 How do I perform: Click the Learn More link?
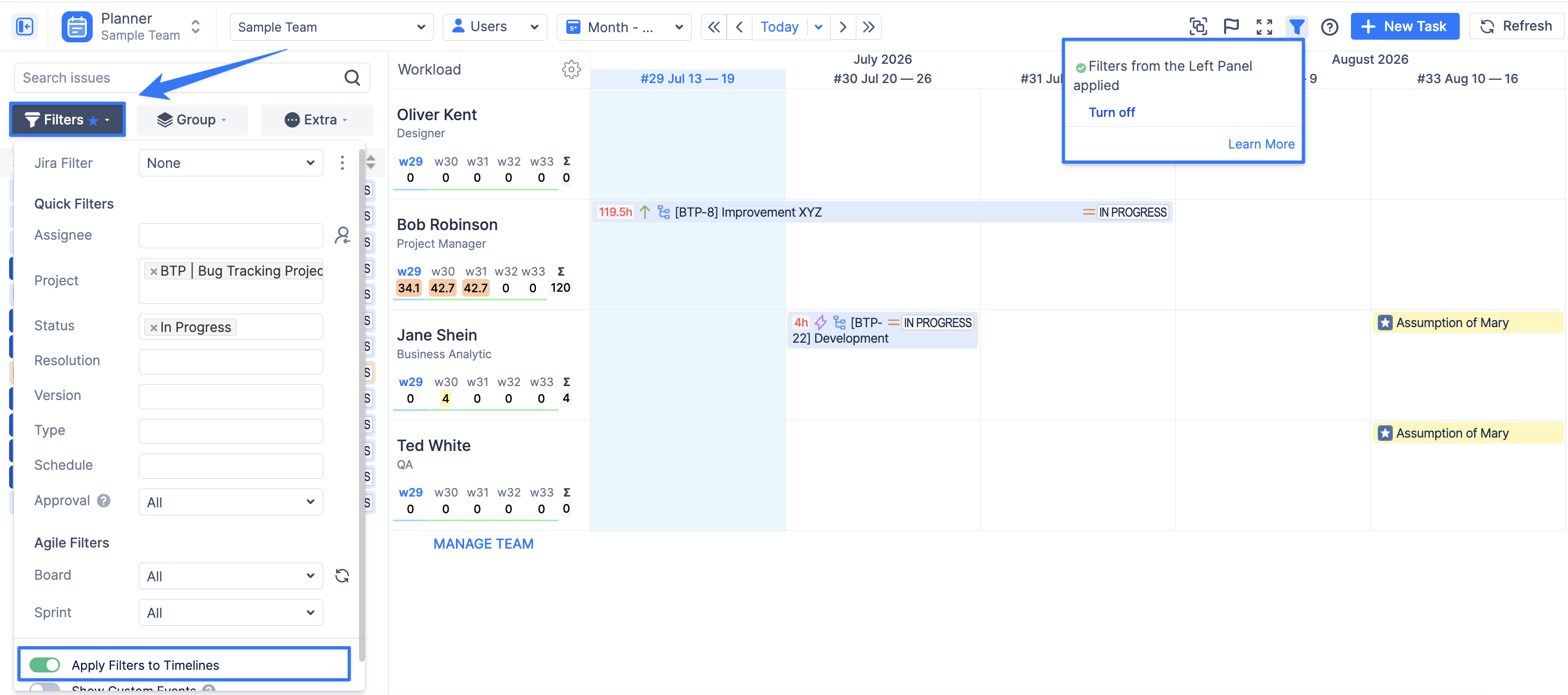(x=1261, y=144)
